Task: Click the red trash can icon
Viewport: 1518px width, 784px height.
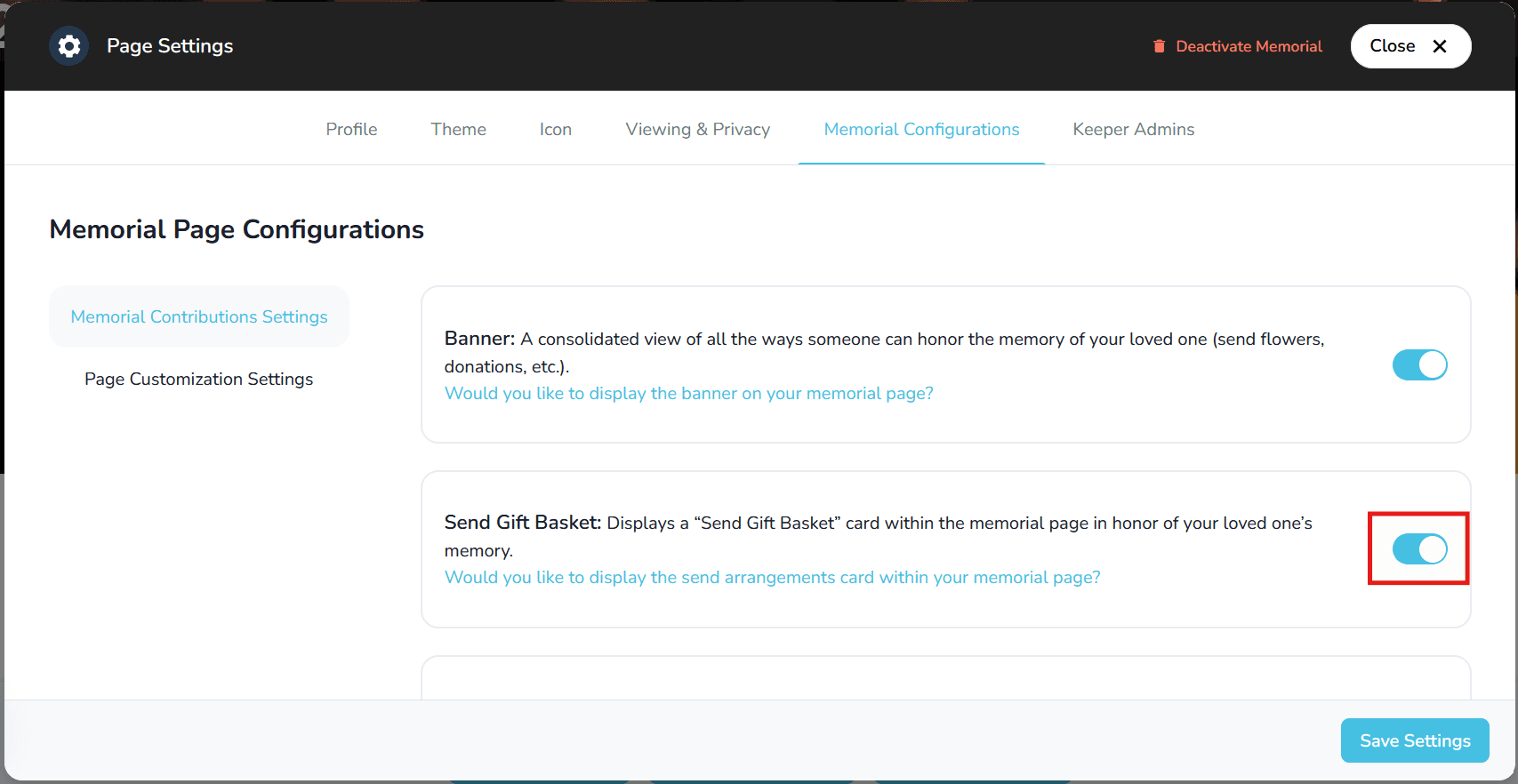Action: coord(1159,46)
